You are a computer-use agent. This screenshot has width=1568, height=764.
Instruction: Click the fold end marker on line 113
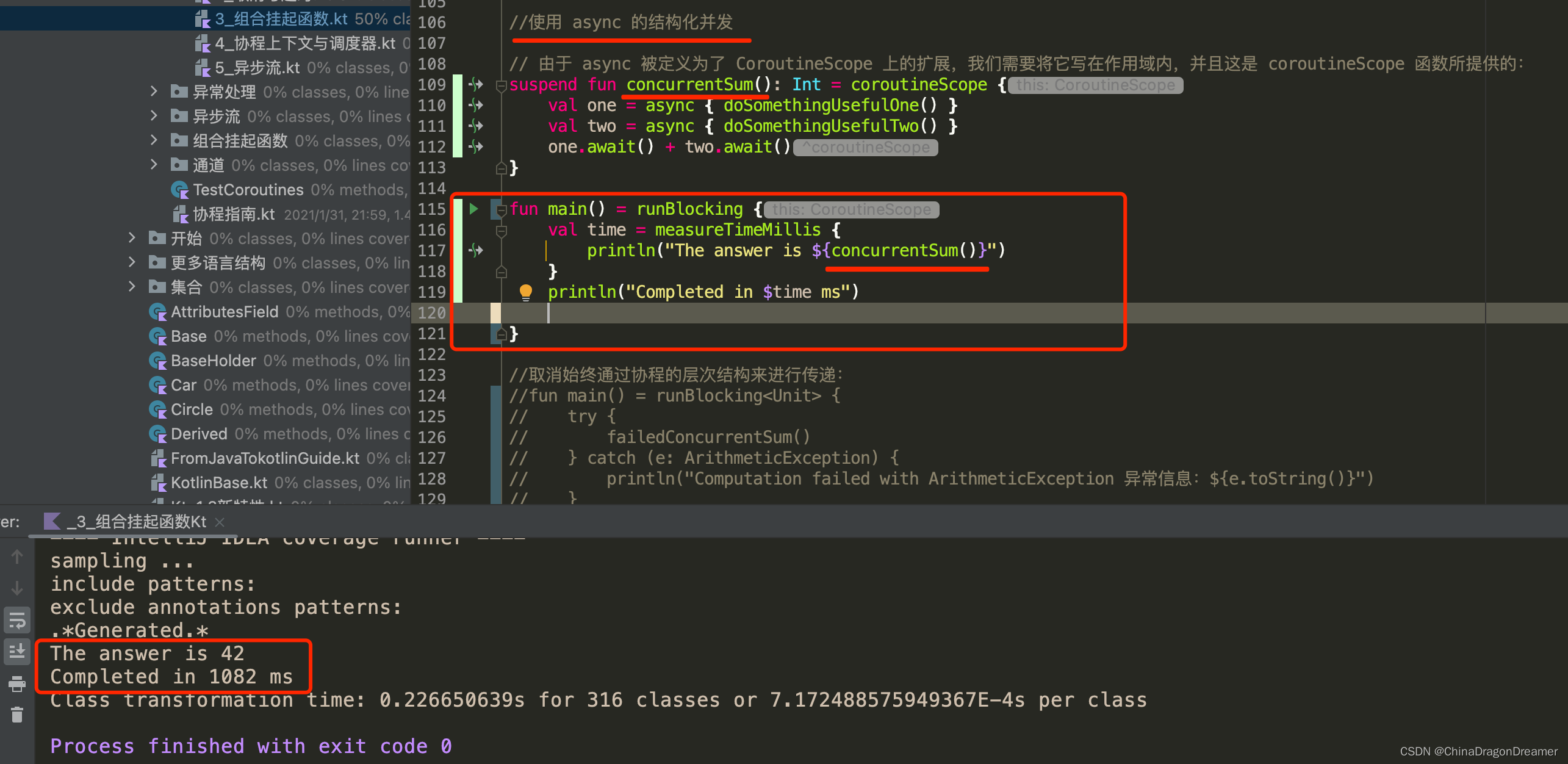(x=502, y=168)
